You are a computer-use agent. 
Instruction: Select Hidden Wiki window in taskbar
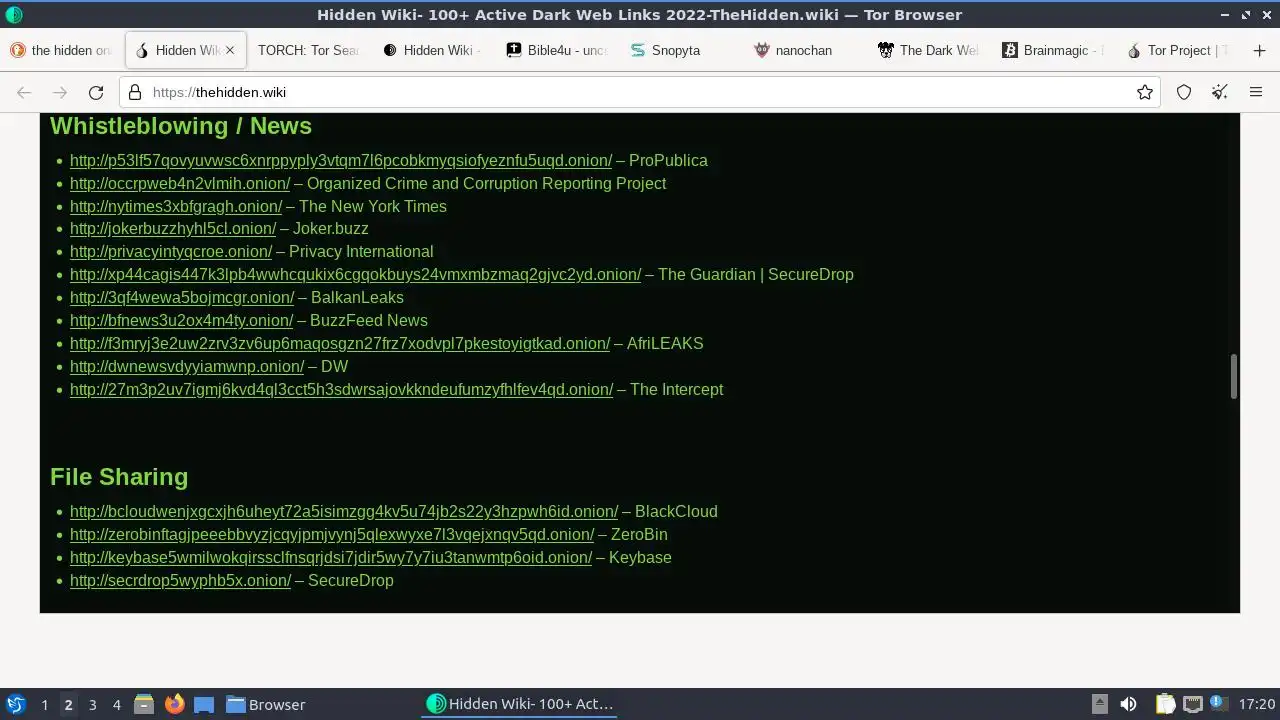point(520,704)
